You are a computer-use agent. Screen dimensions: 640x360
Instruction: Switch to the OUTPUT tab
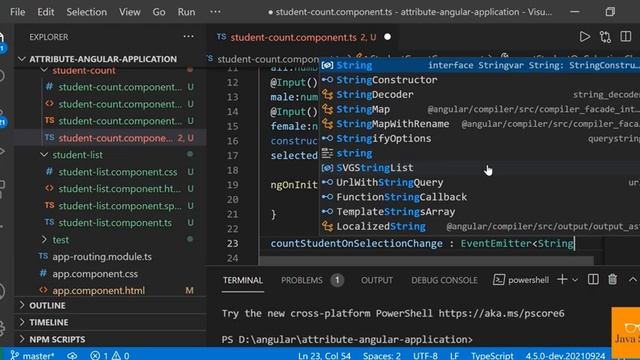pos(376,280)
